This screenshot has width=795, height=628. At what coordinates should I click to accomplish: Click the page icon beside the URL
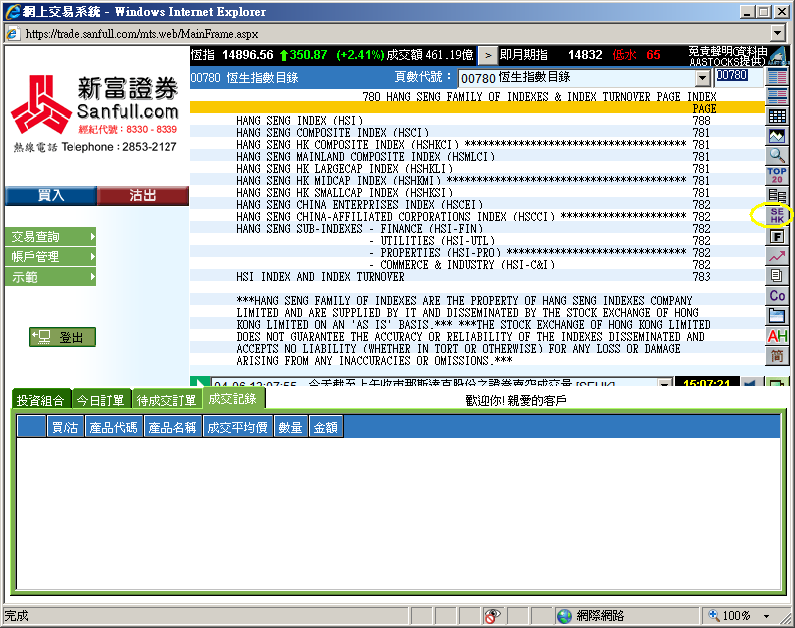point(12,33)
